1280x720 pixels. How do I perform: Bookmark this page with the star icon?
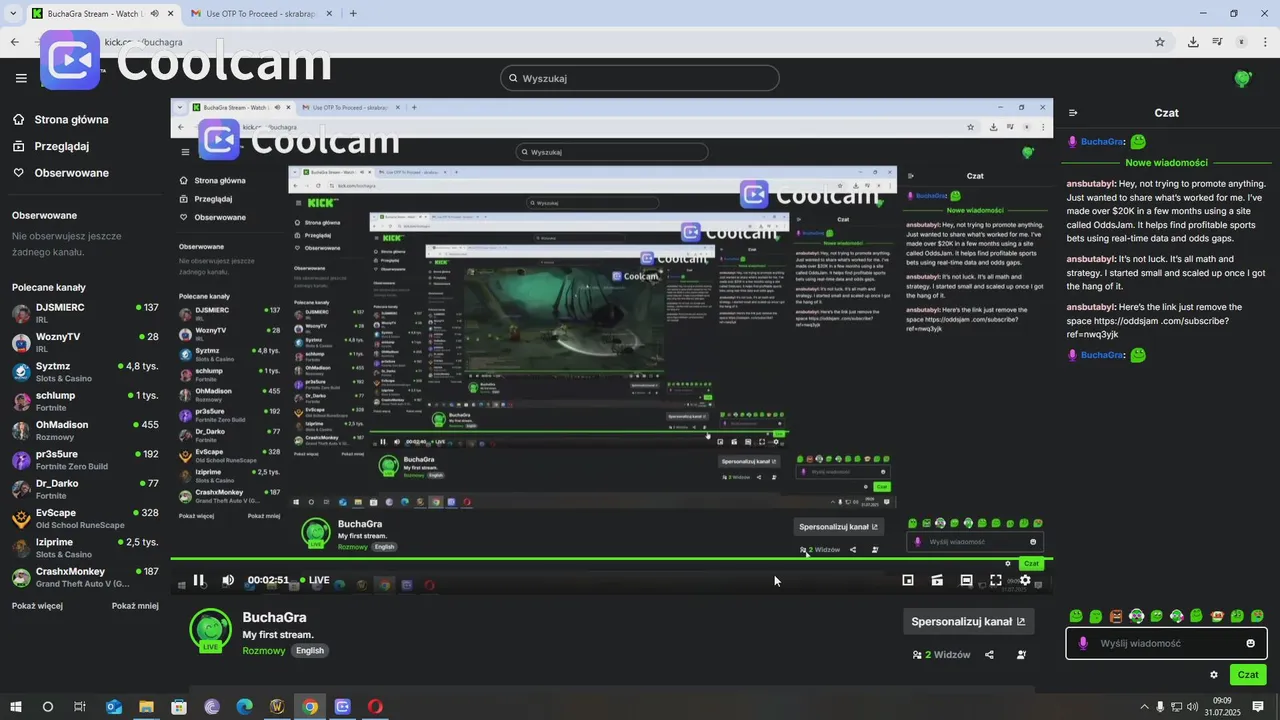click(1160, 42)
